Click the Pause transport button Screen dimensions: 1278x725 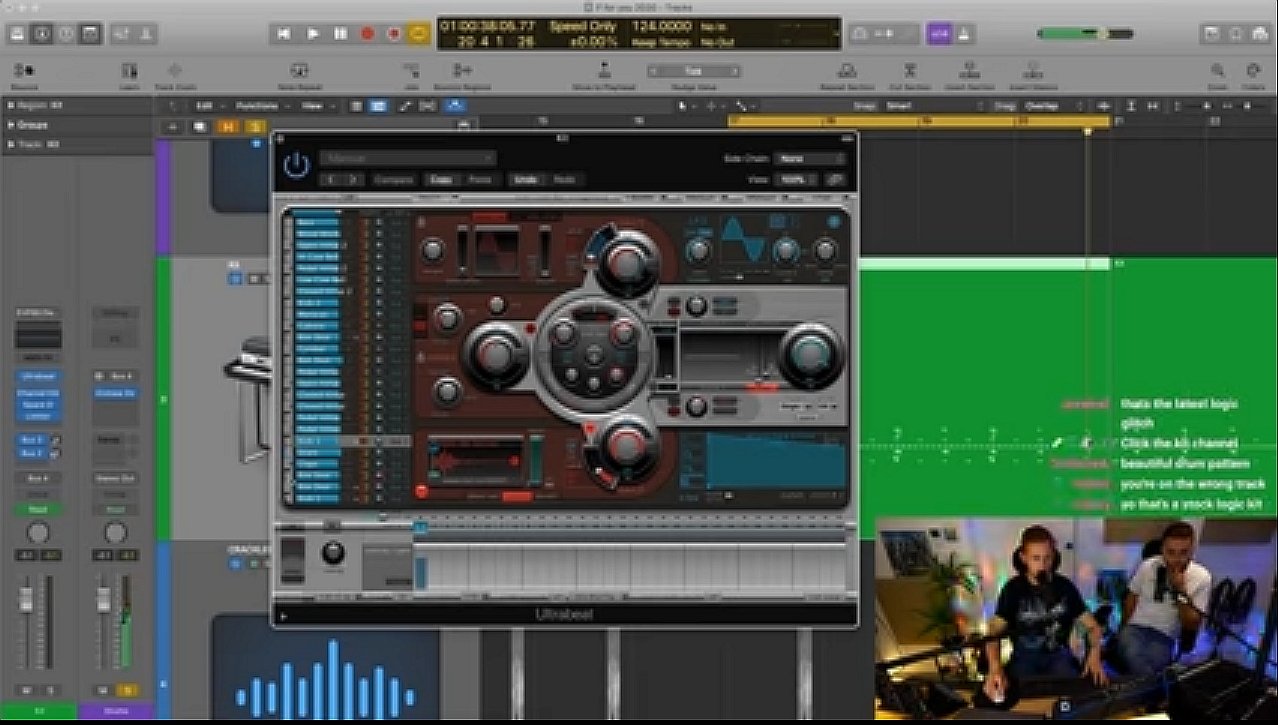coord(340,33)
